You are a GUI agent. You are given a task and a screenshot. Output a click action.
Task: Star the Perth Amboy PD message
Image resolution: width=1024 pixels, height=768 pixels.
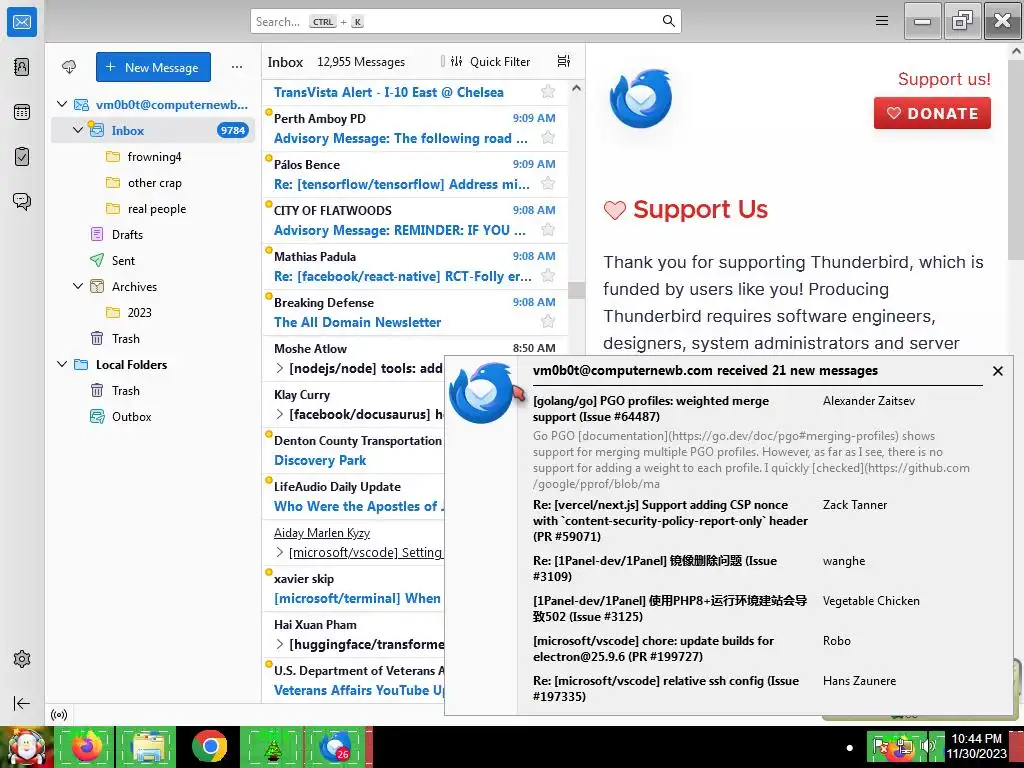coord(548,138)
